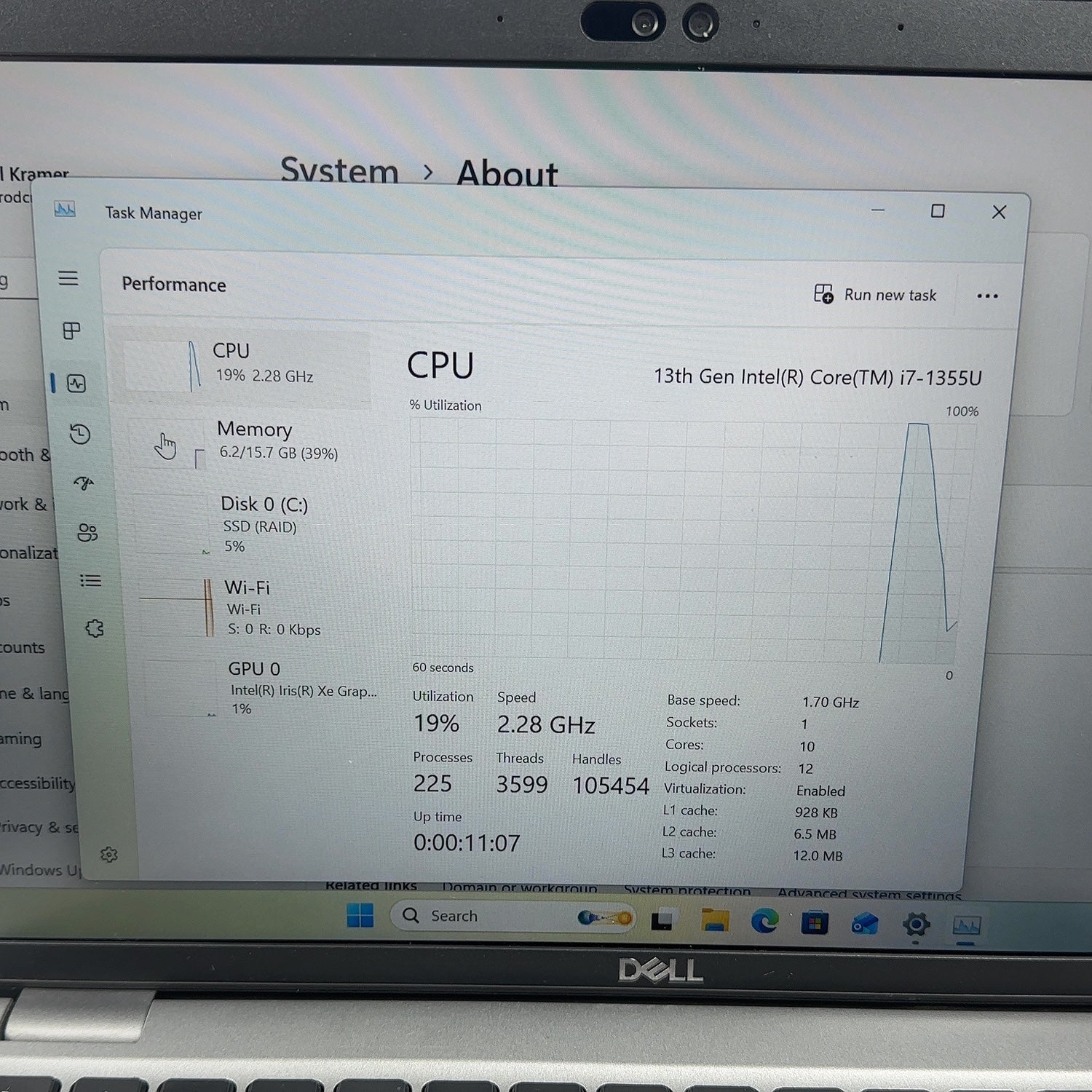The height and width of the screenshot is (1092, 1092).
Task: Click the Memory mini graph thumbnail
Action: tap(169, 446)
